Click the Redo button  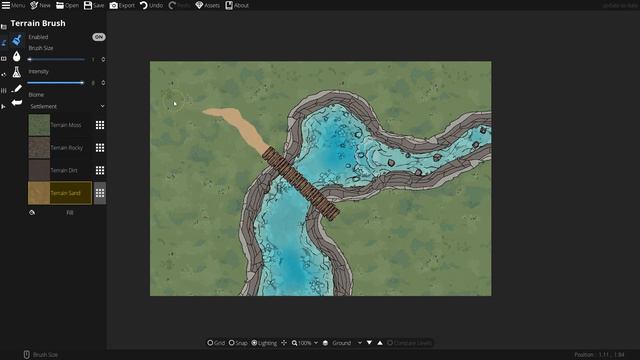tap(179, 5)
